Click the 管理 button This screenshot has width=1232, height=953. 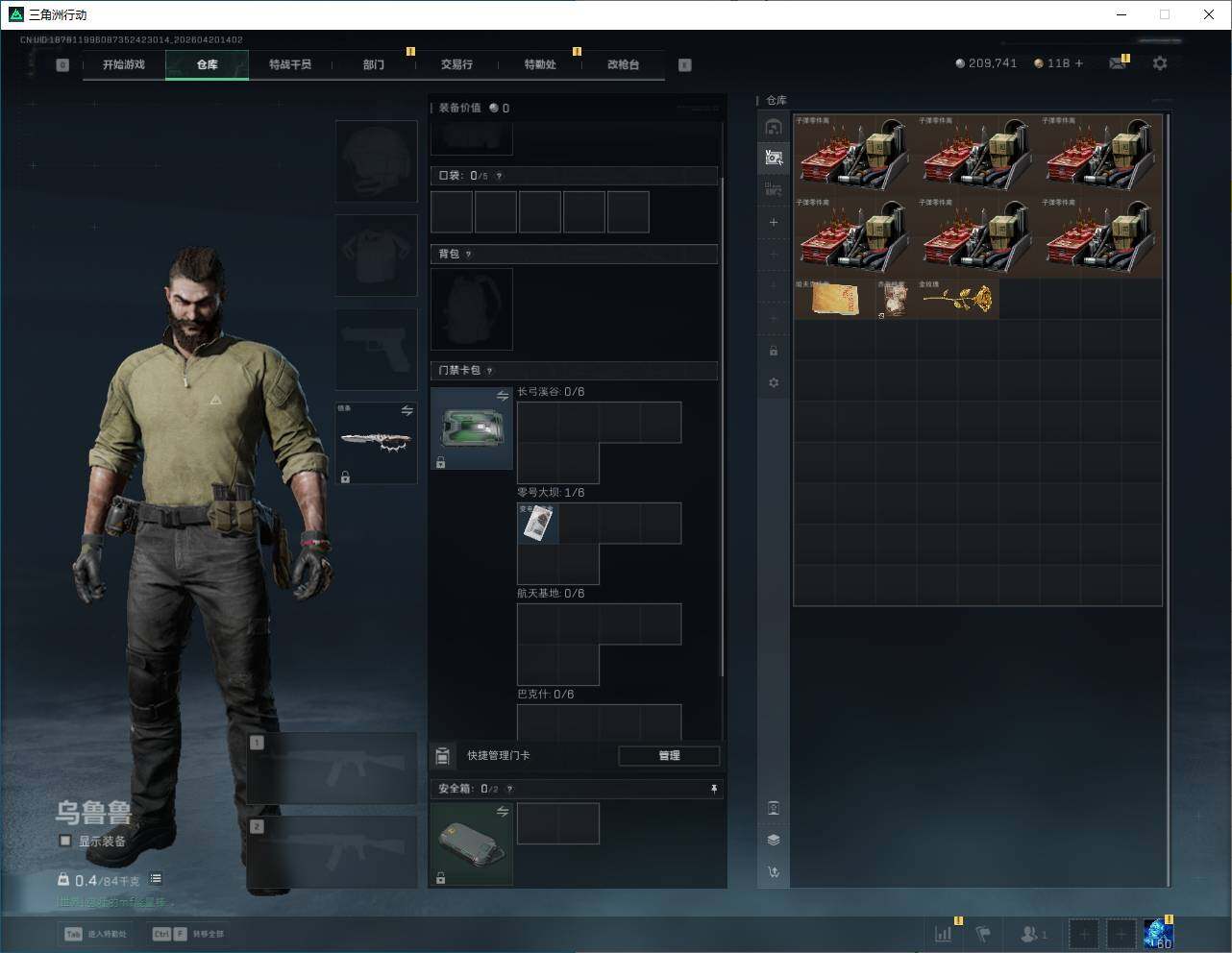[x=669, y=755]
